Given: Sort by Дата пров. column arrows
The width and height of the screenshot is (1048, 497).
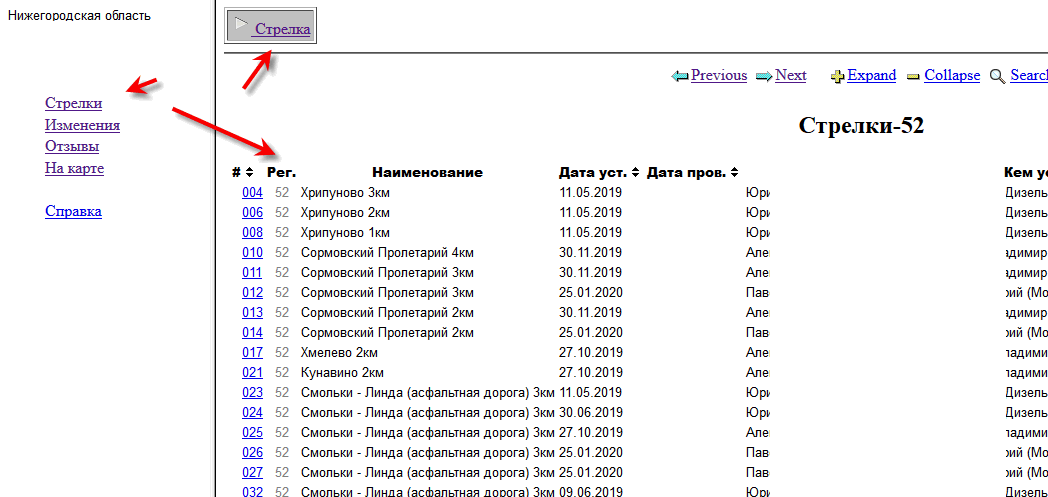Looking at the screenshot, I should [734, 173].
